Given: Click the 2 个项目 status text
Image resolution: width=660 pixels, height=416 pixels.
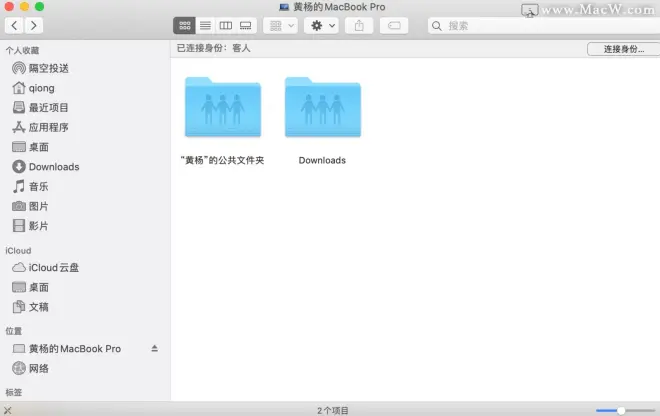Looking at the screenshot, I should click(x=333, y=411).
